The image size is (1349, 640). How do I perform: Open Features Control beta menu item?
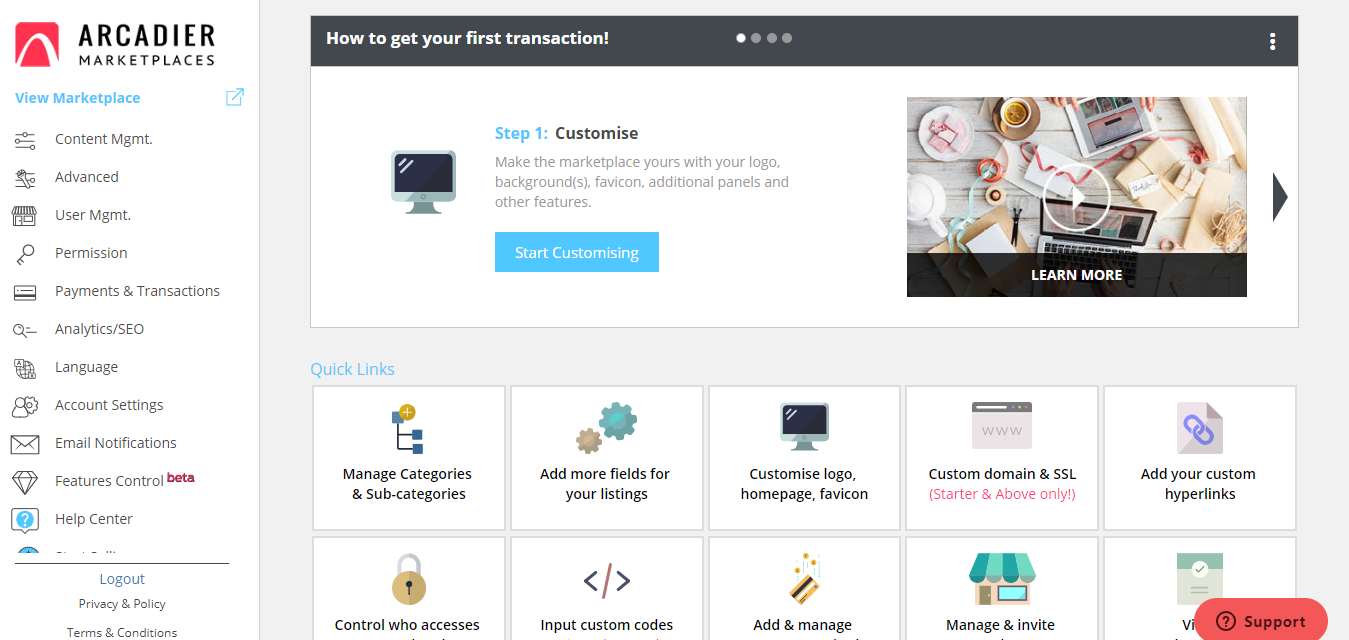tap(110, 481)
